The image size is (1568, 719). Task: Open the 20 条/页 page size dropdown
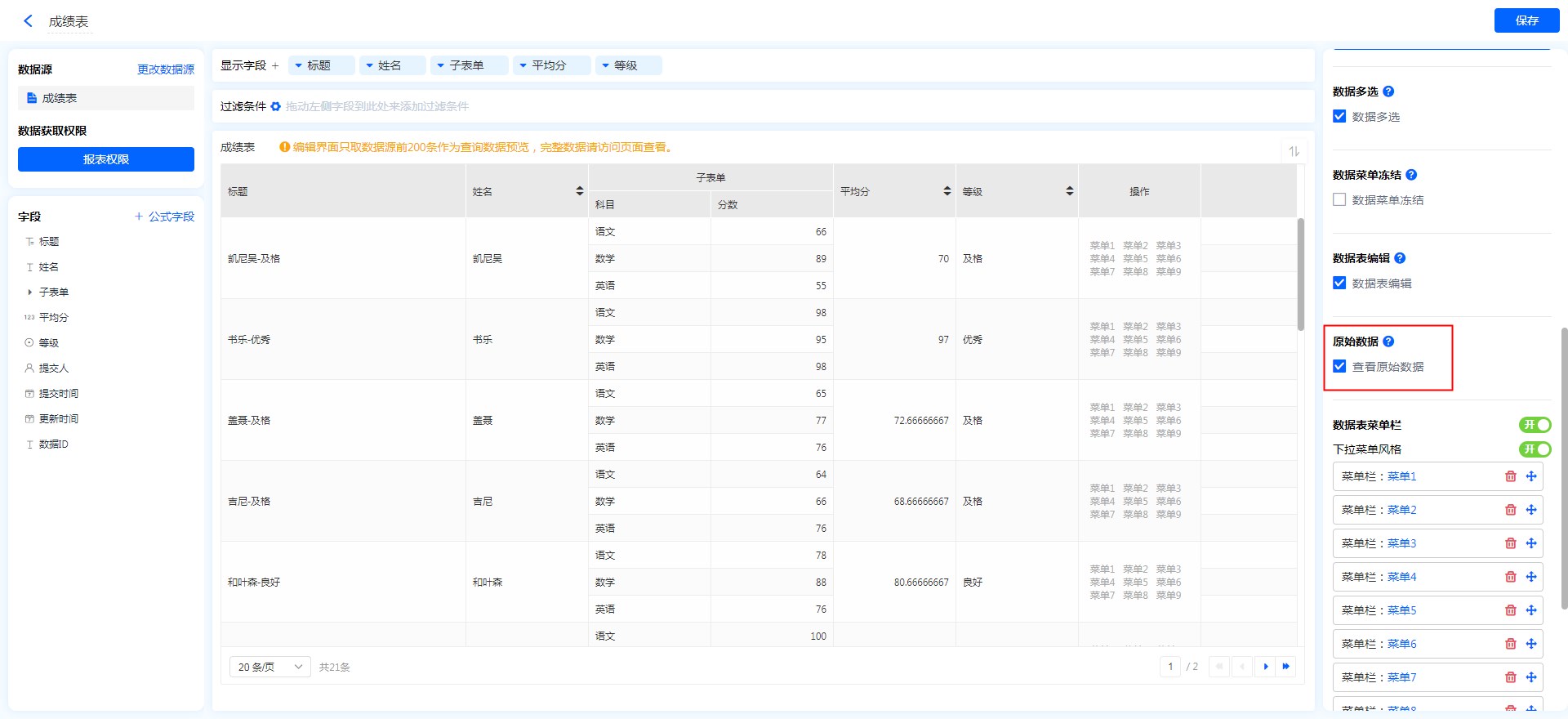pos(269,667)
